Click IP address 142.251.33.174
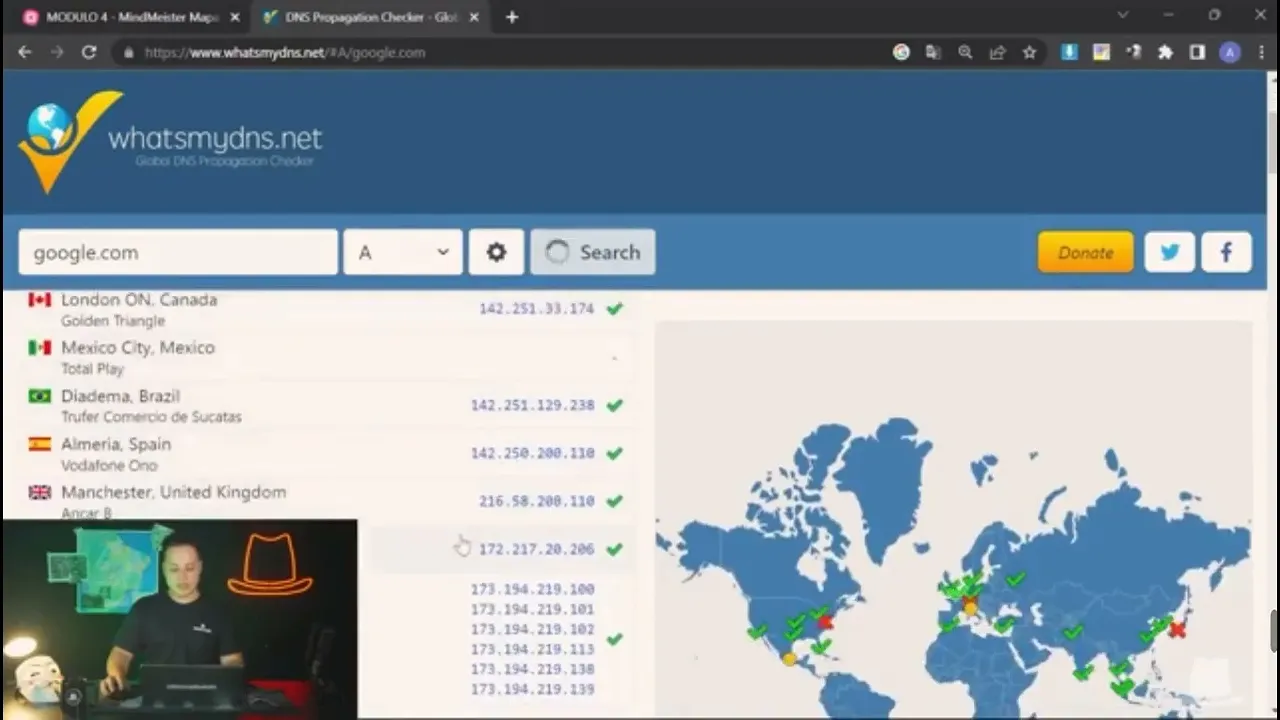 coord(536,309)
